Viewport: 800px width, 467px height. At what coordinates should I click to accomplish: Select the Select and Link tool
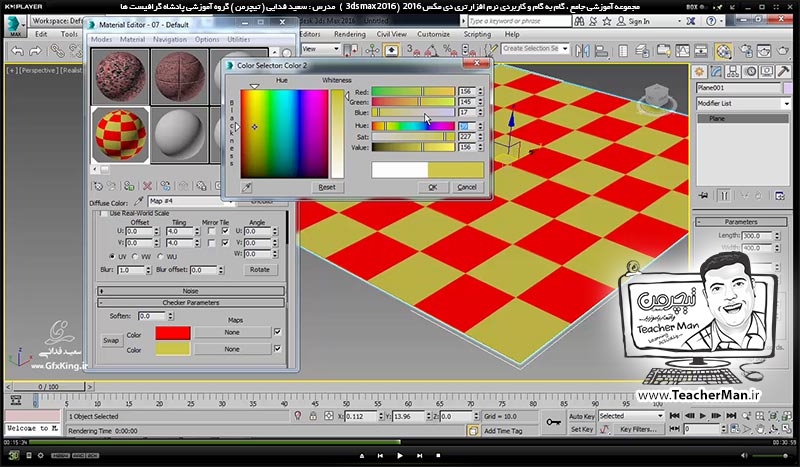coord(57,51)
